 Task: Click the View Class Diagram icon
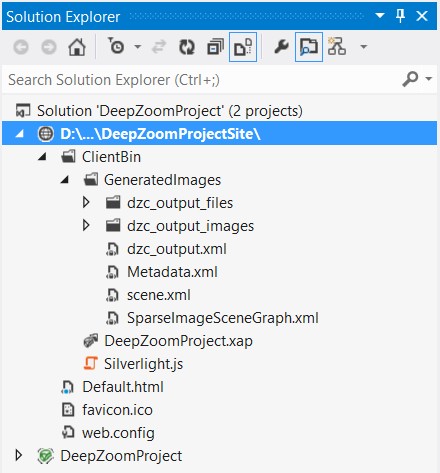tap(337, 46)
